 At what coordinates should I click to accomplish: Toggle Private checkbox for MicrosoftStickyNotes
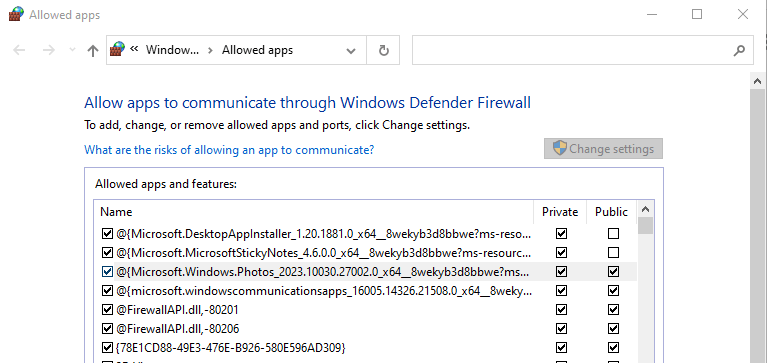pos(562,253)
